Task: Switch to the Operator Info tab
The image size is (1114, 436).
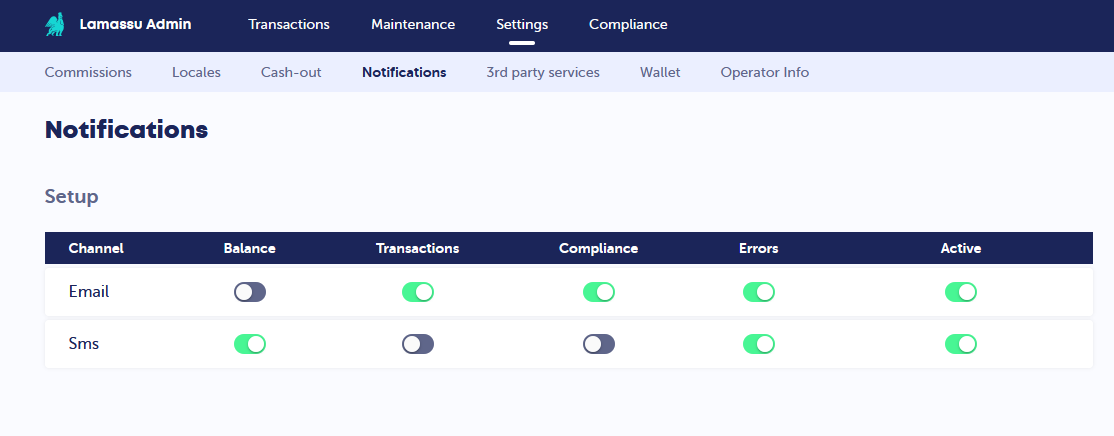Action: point(764,72)
